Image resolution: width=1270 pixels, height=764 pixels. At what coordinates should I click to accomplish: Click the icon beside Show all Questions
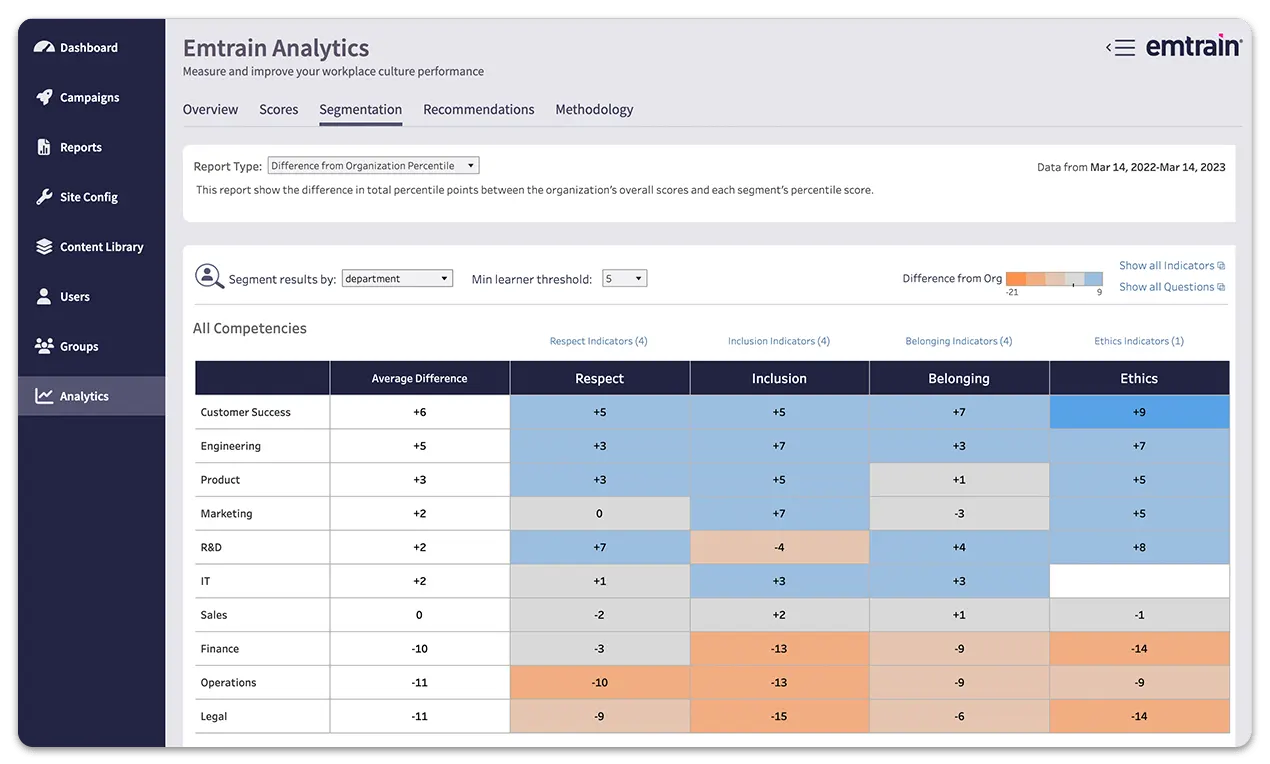[1221, 287]
